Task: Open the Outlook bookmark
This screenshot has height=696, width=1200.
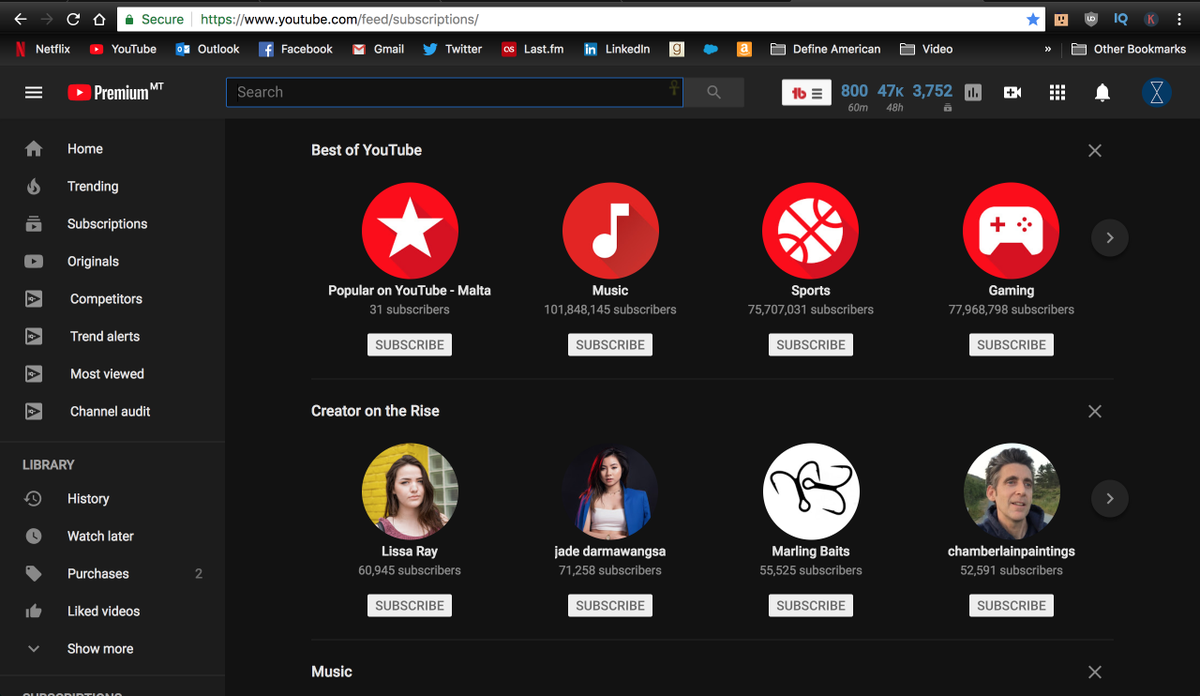Action: tap(207, 49)
